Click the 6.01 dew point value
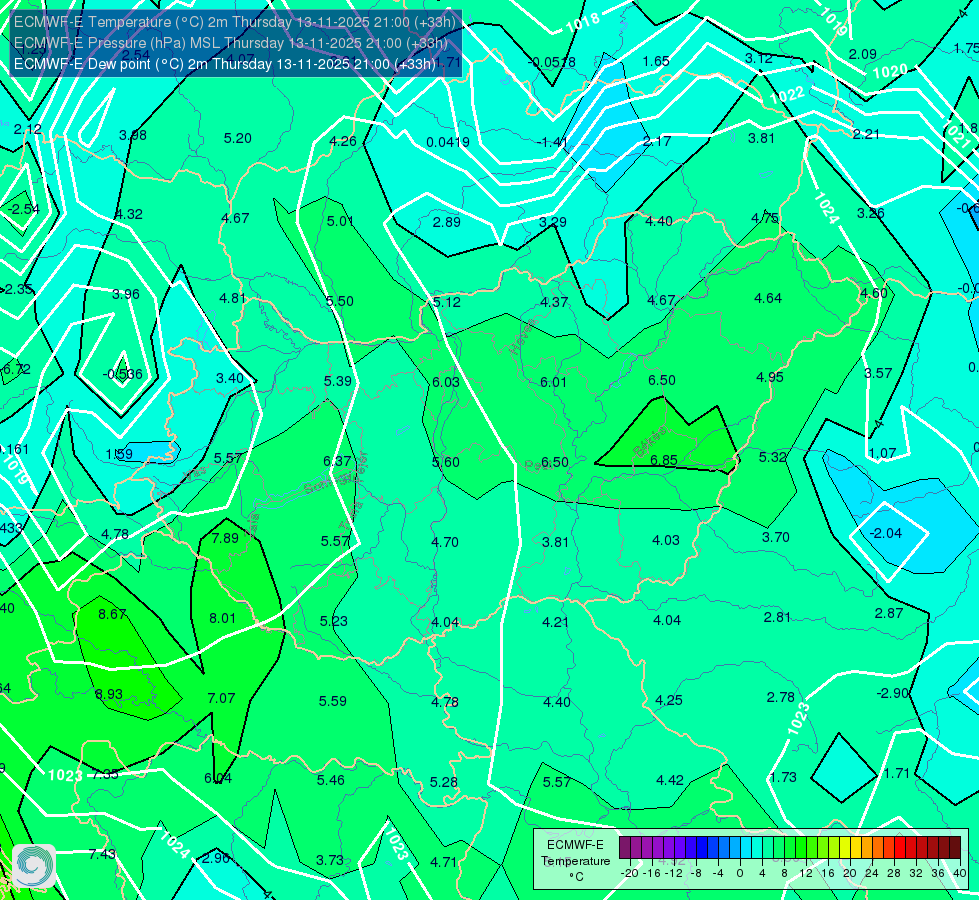 point(553,382)
